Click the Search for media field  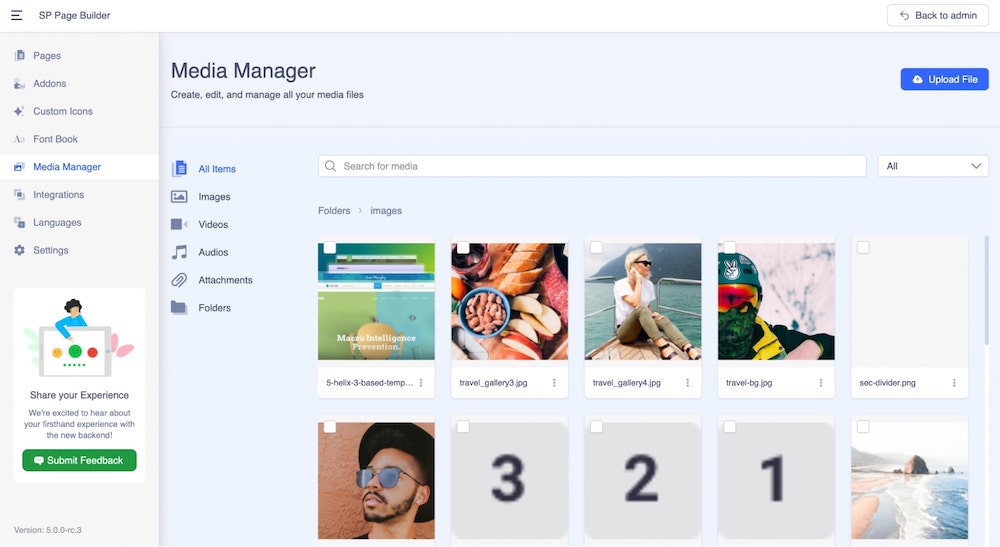click(x=600, y=166)
